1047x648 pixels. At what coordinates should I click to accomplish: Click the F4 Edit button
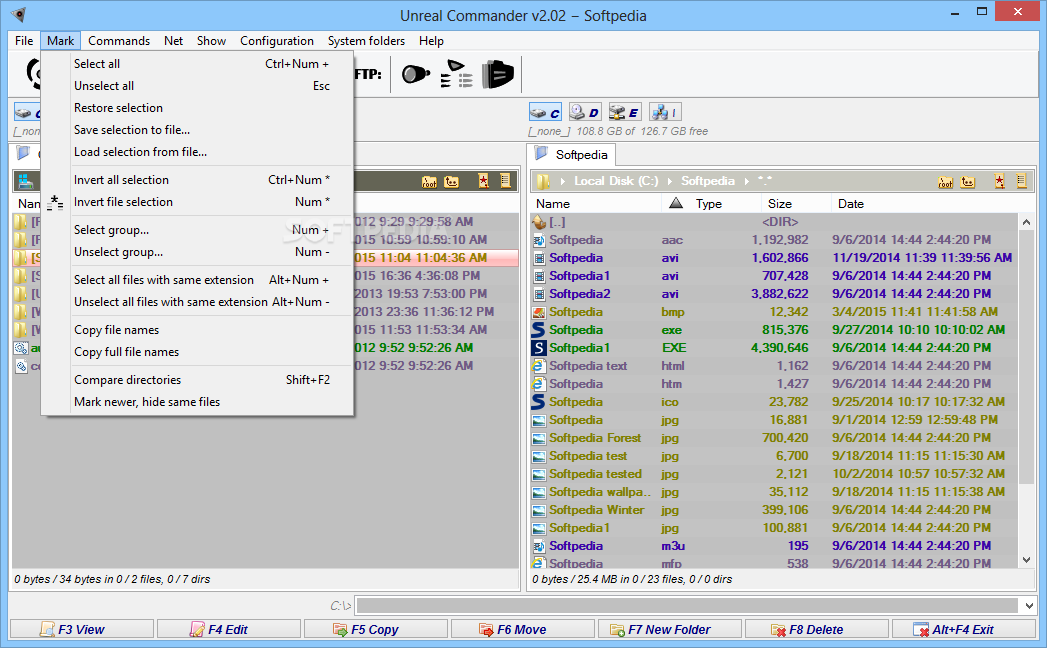pyautogui.click(x=229, y=629)
